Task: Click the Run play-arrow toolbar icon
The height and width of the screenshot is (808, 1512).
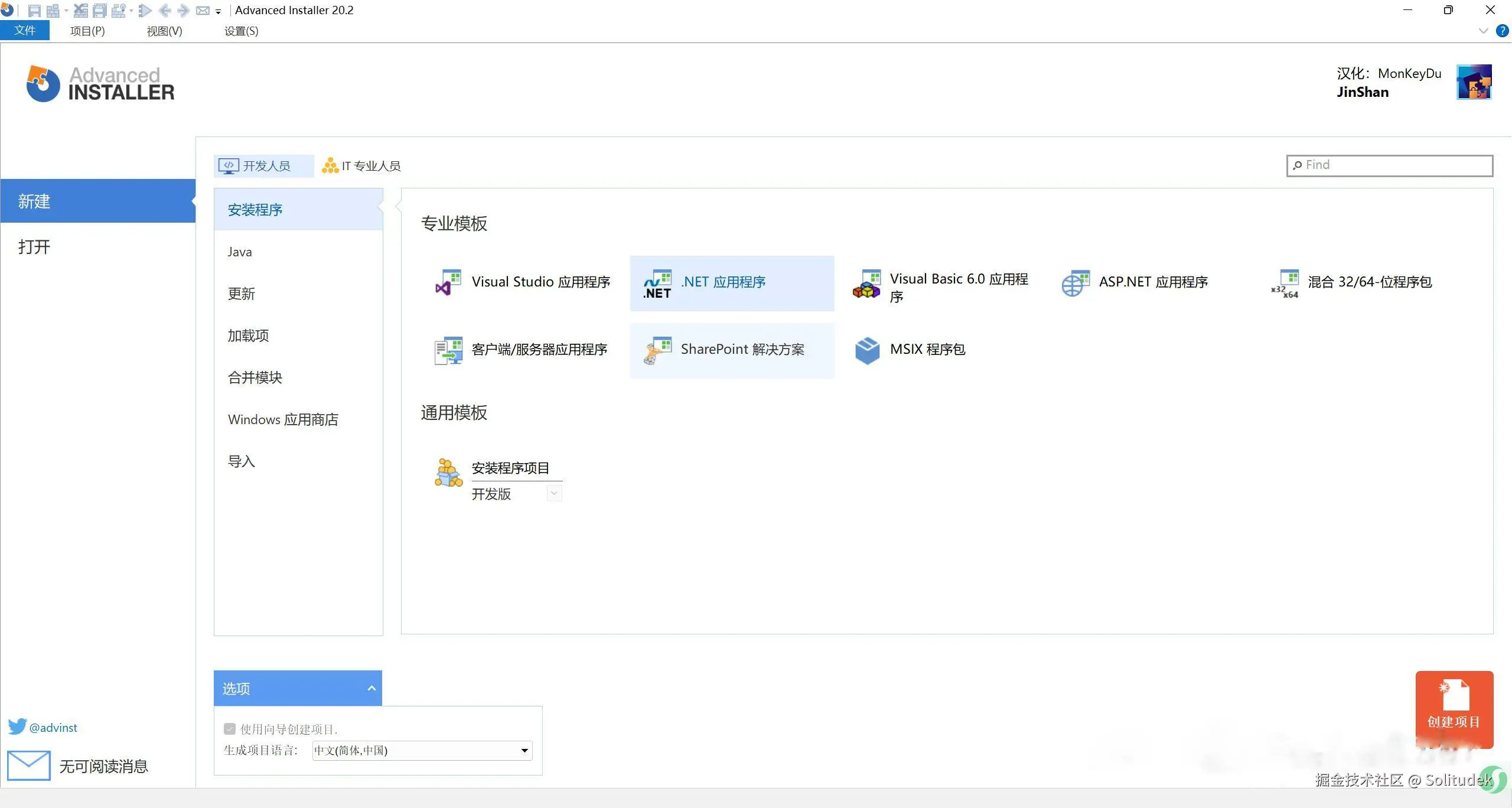Action: click(x=145, y=11)
